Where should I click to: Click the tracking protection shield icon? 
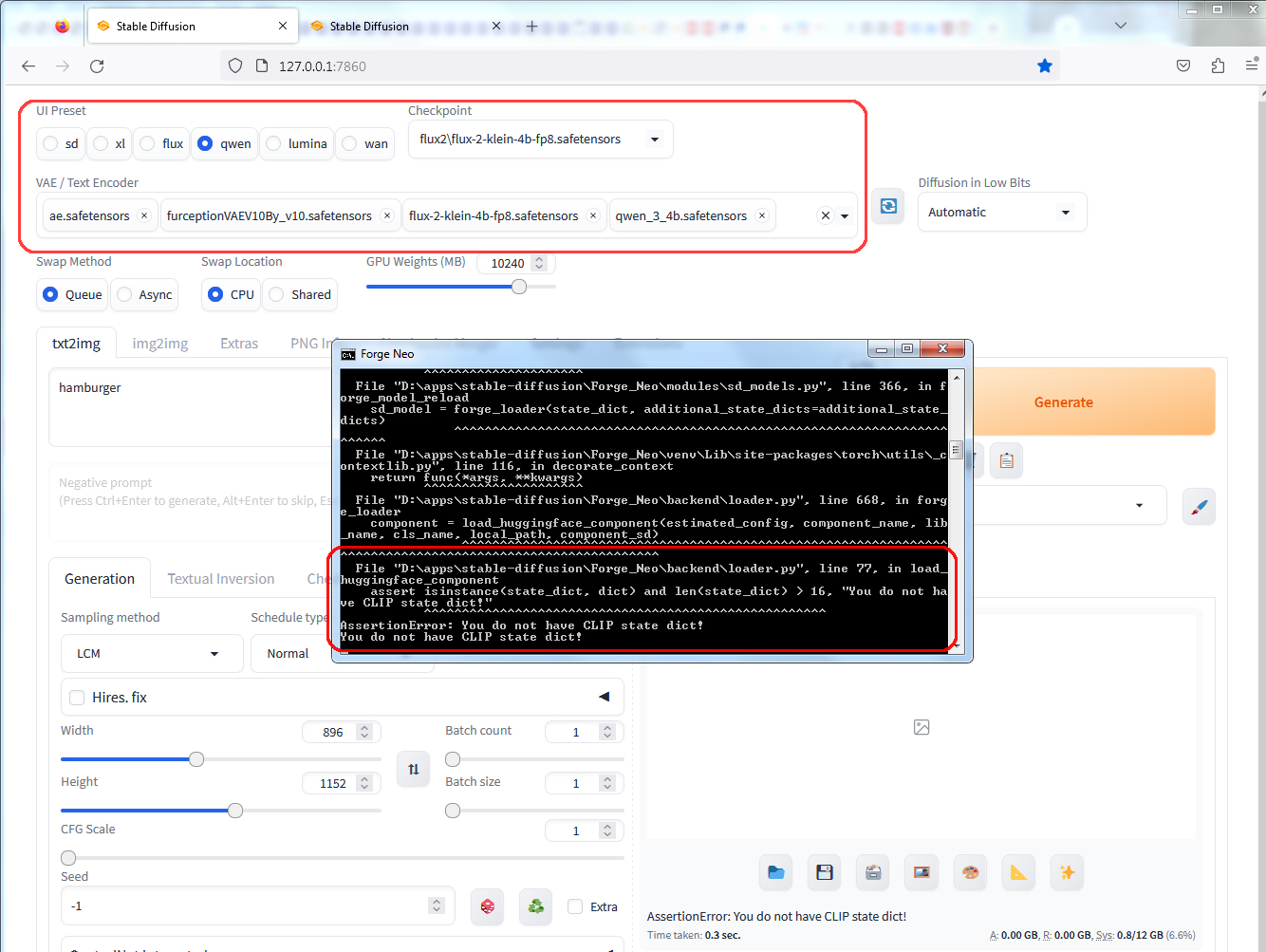point(235,65)
